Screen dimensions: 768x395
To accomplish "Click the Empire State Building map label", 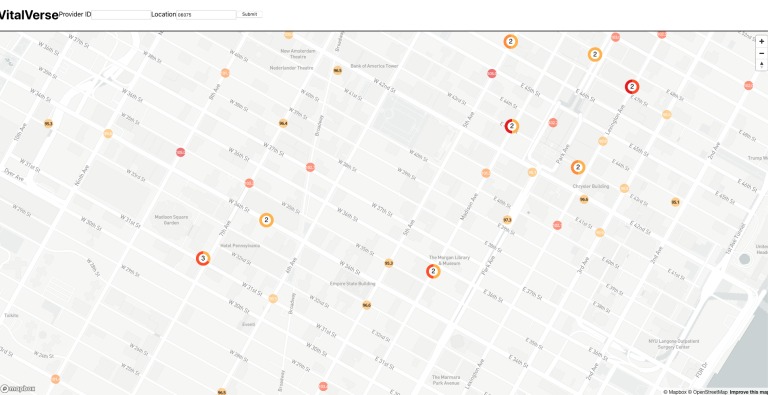I will pos(353,284).
